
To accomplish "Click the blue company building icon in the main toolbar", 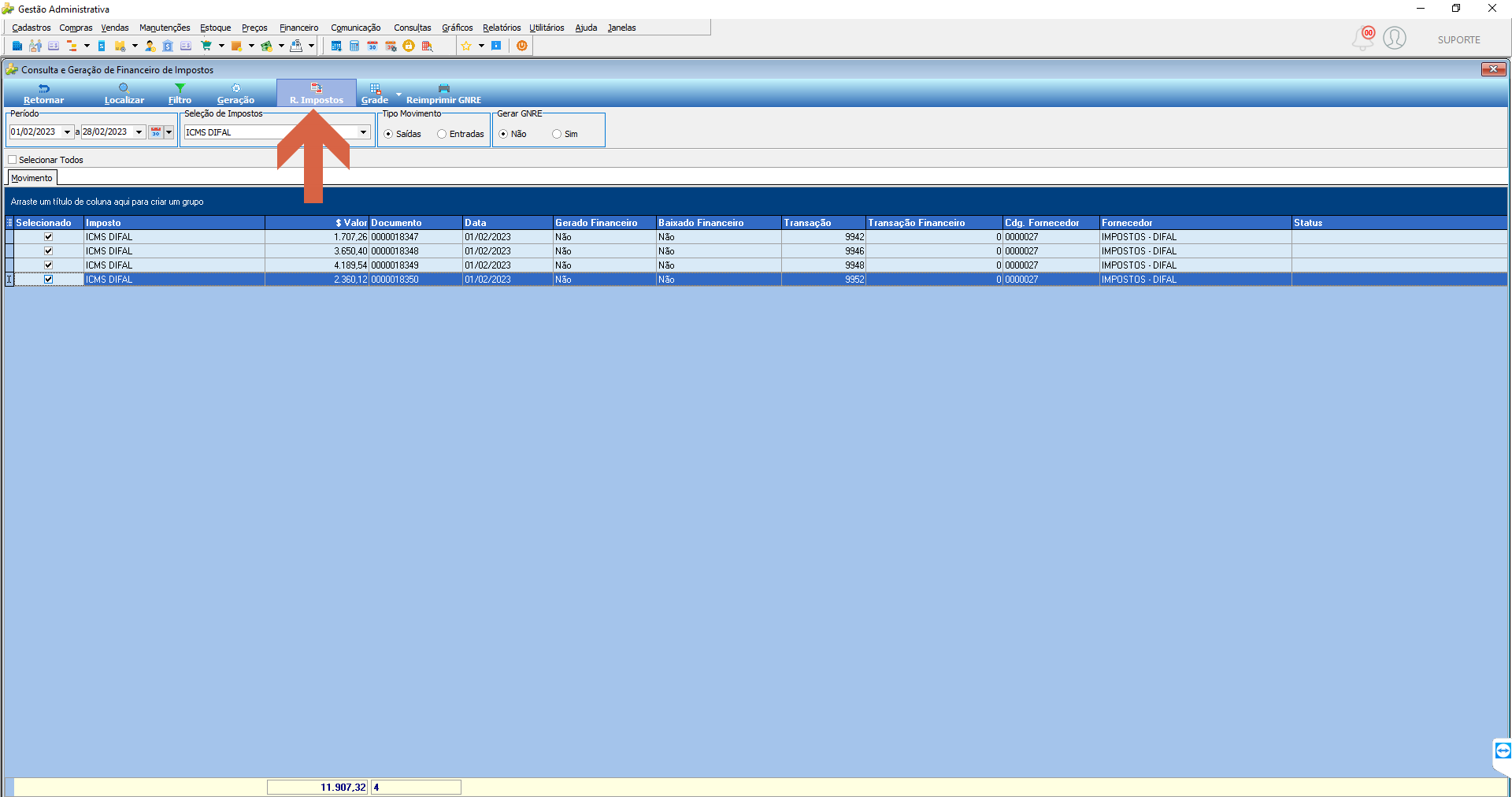I will [x=17, y=46].
